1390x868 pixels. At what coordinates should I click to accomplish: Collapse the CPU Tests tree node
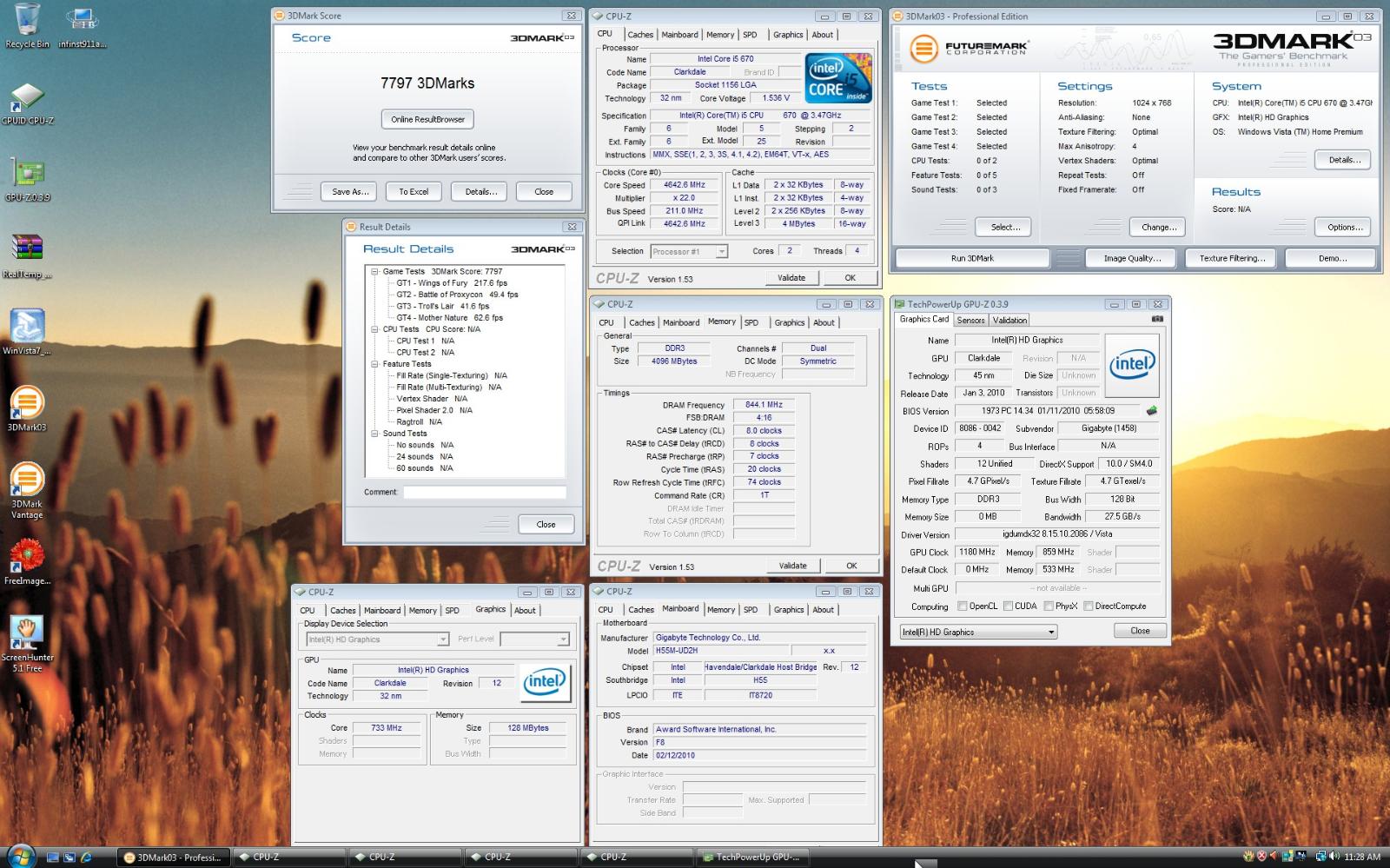click(374, 329)
